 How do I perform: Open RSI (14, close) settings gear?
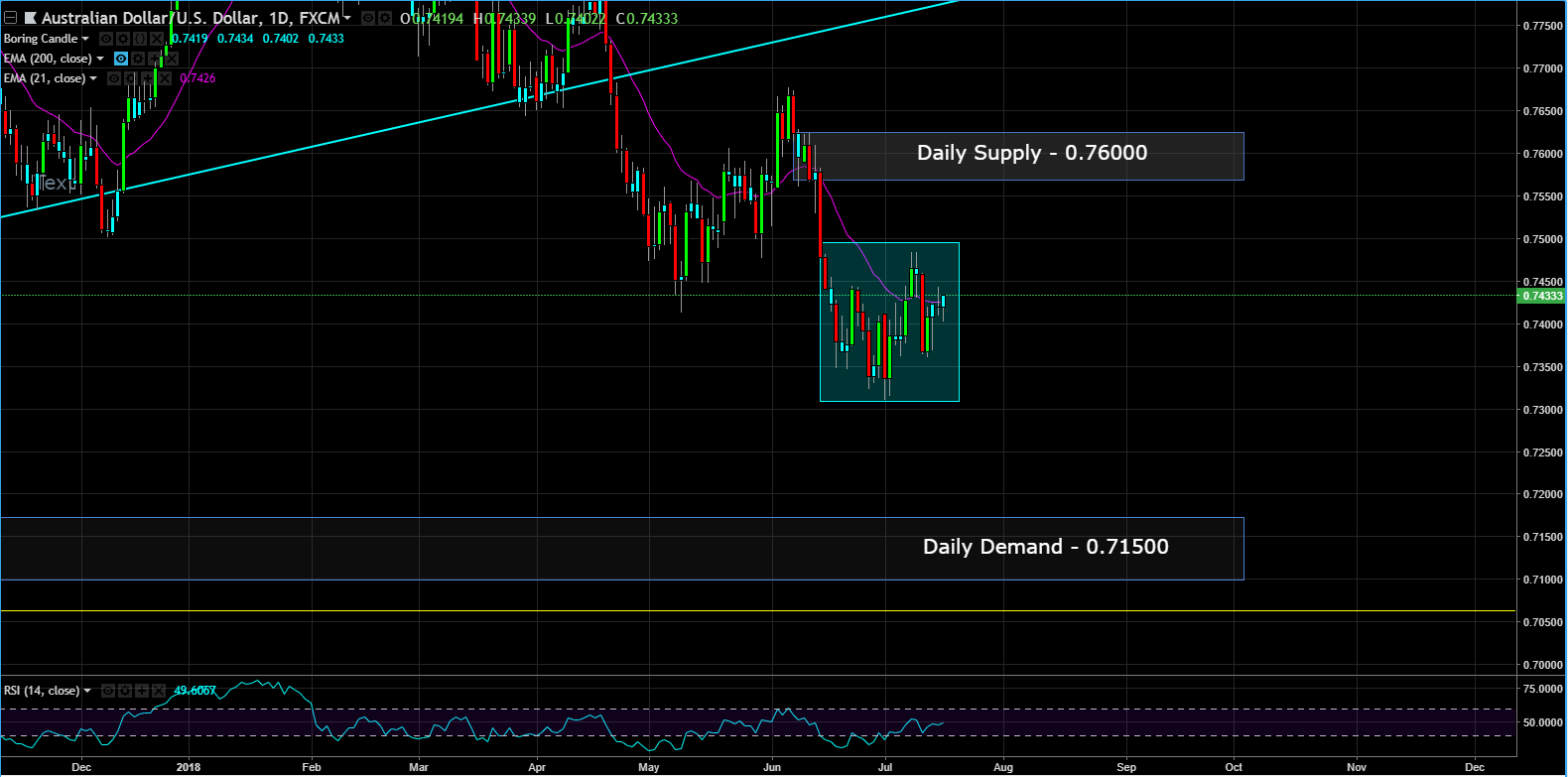tap(125, 691)
